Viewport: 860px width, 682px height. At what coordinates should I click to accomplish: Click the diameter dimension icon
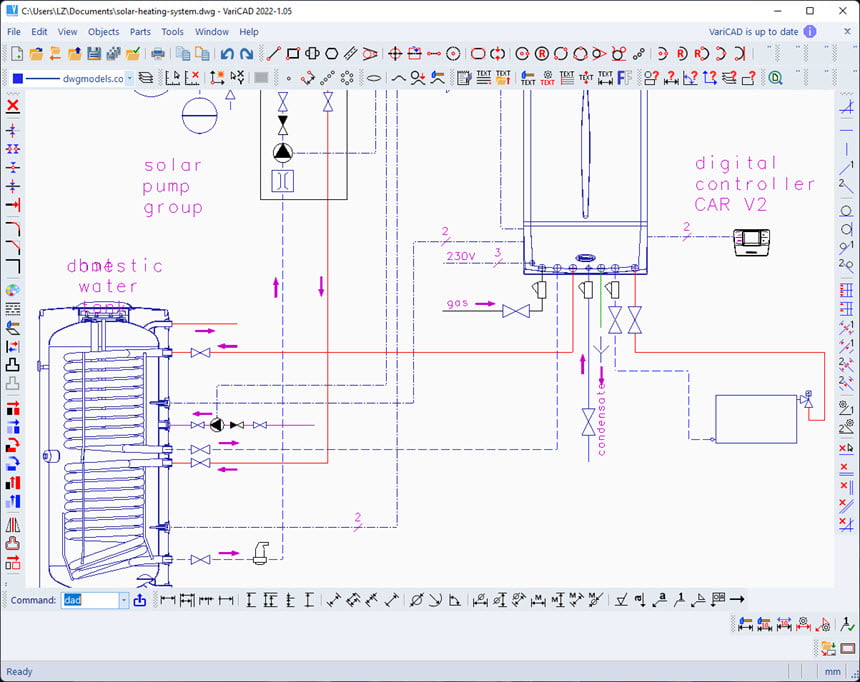pos(416,600)
